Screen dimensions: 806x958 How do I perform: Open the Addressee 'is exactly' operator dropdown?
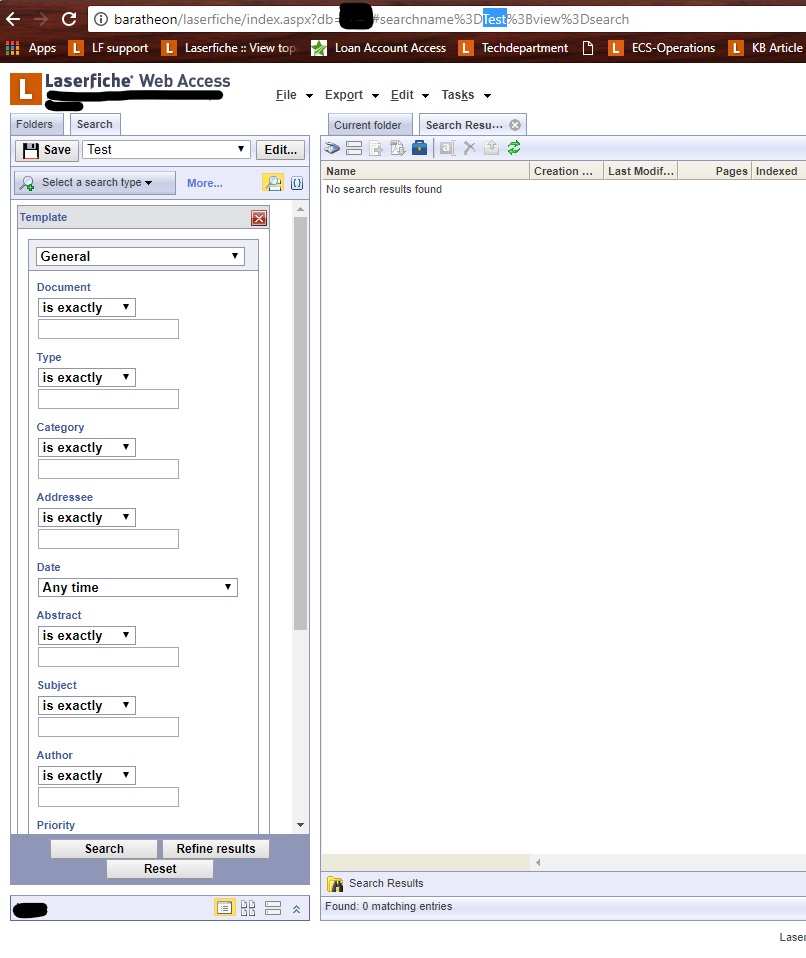point(86,517)
